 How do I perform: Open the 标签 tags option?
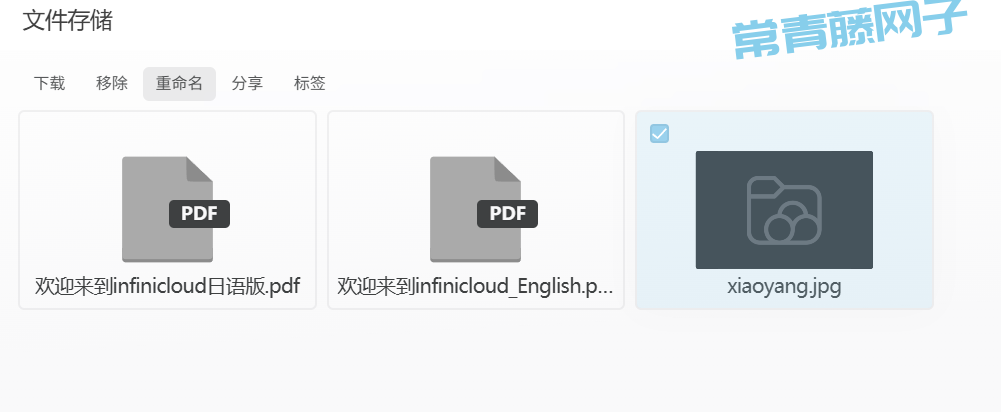pyautogui.click(x=309, y=84)
